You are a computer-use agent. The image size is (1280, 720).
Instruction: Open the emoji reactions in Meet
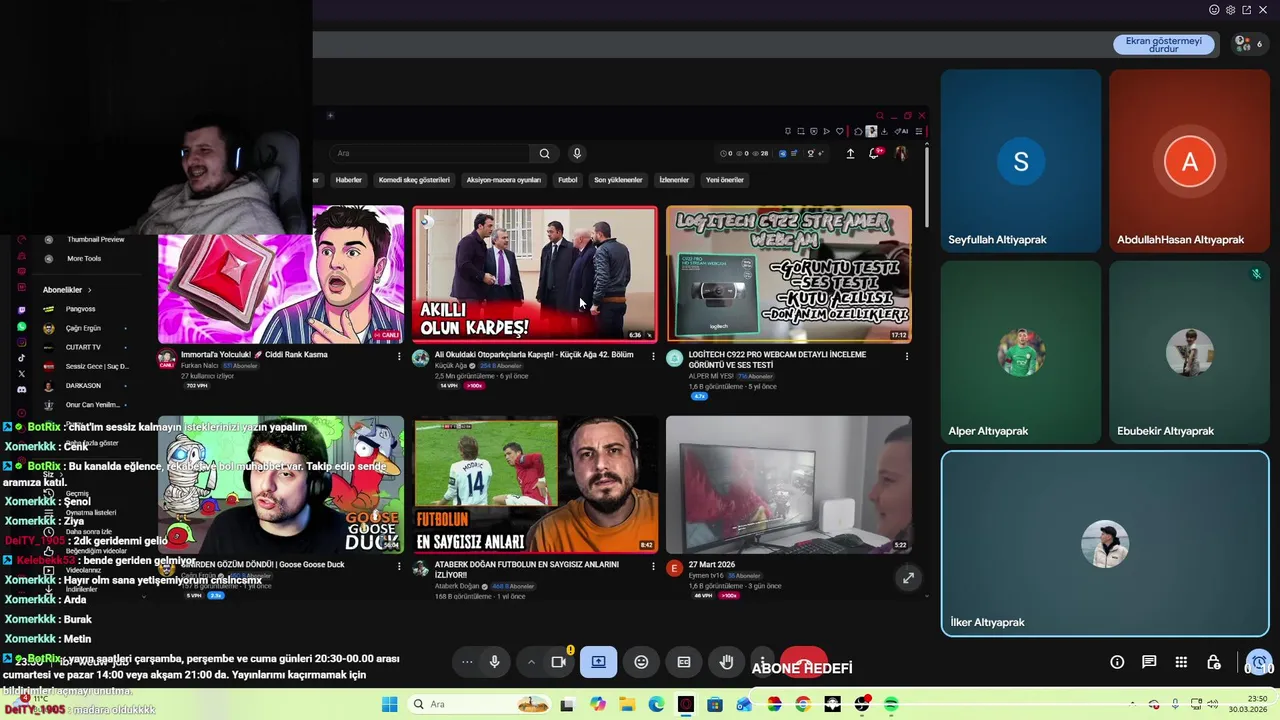[x=641, y=662]
